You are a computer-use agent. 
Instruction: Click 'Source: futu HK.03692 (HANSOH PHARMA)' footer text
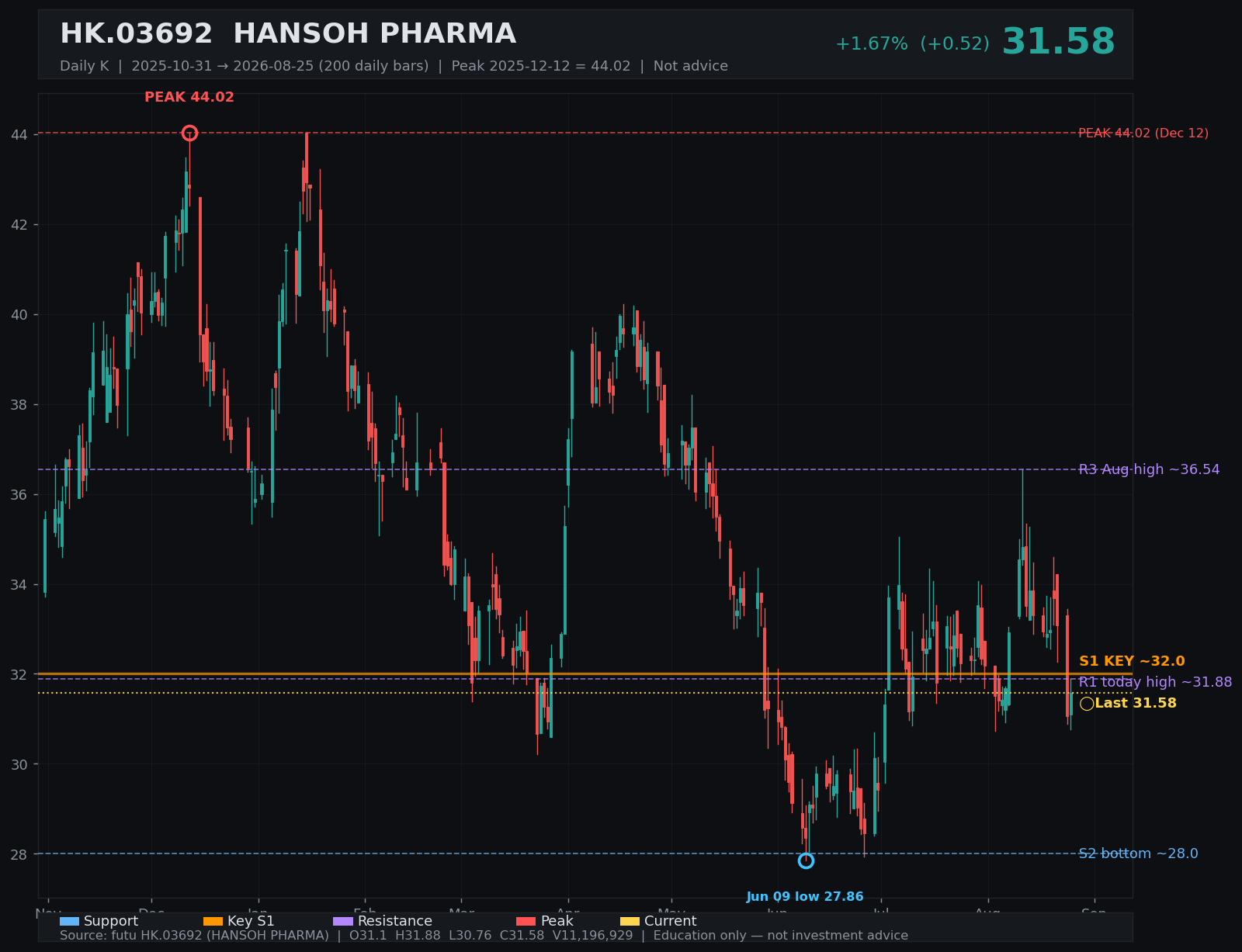click(x=194, y=936)
